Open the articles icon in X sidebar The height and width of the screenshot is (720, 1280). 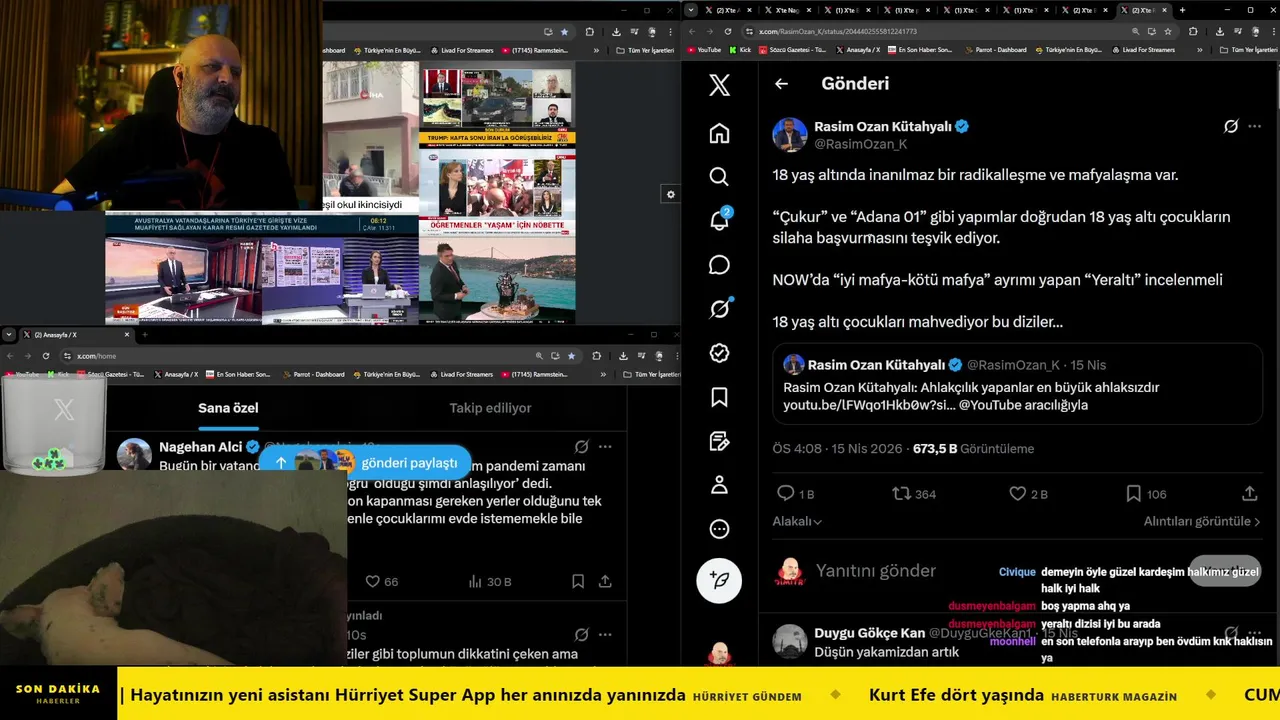(x=719, y=441)
